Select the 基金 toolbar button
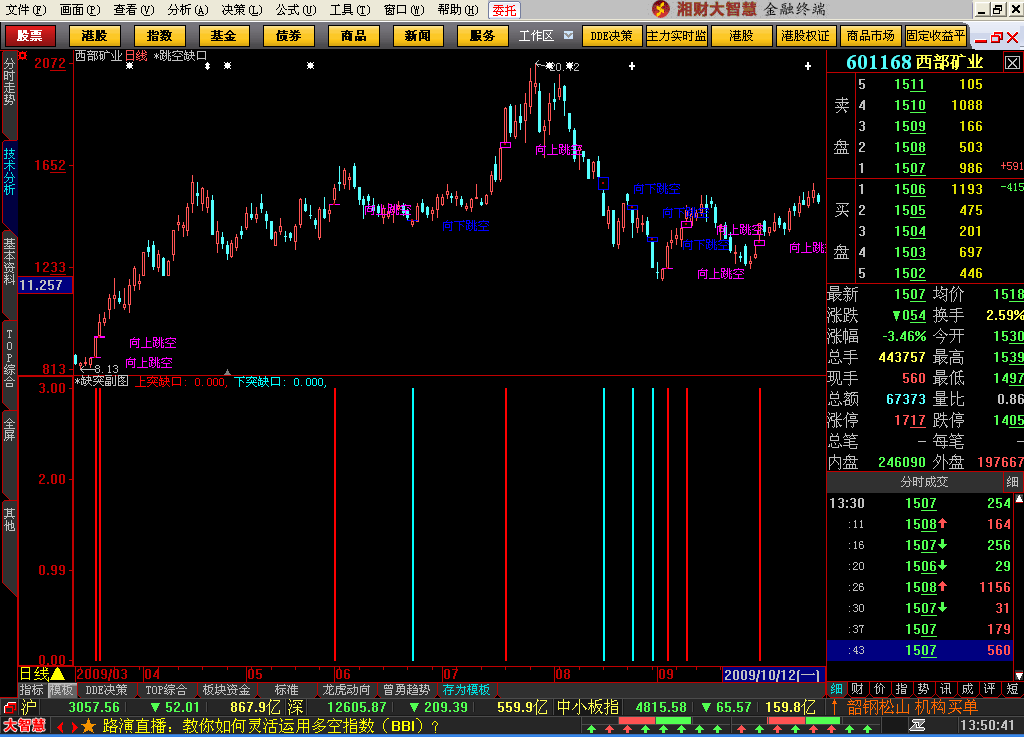Viewport: 1024px width, 737px height. pos(223,36)
